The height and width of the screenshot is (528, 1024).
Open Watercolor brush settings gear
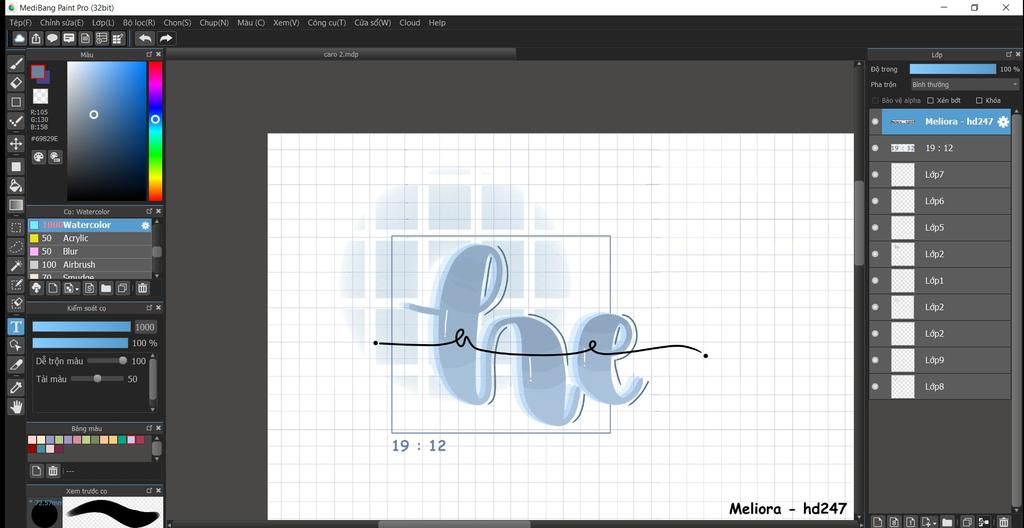click(146, 225)
